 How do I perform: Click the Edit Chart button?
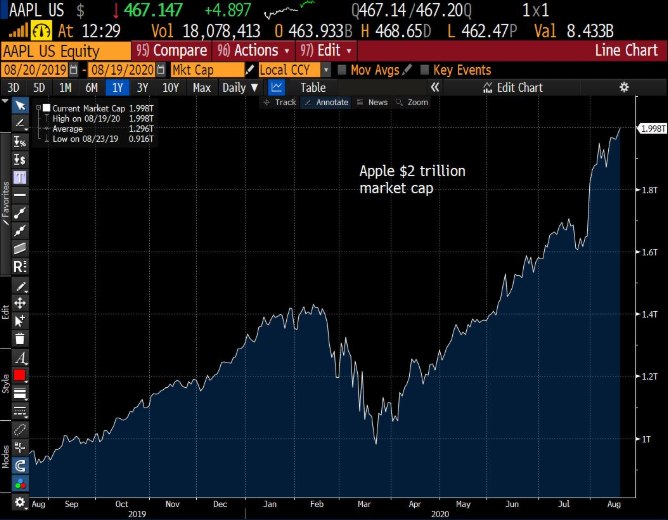pos(513,88)
